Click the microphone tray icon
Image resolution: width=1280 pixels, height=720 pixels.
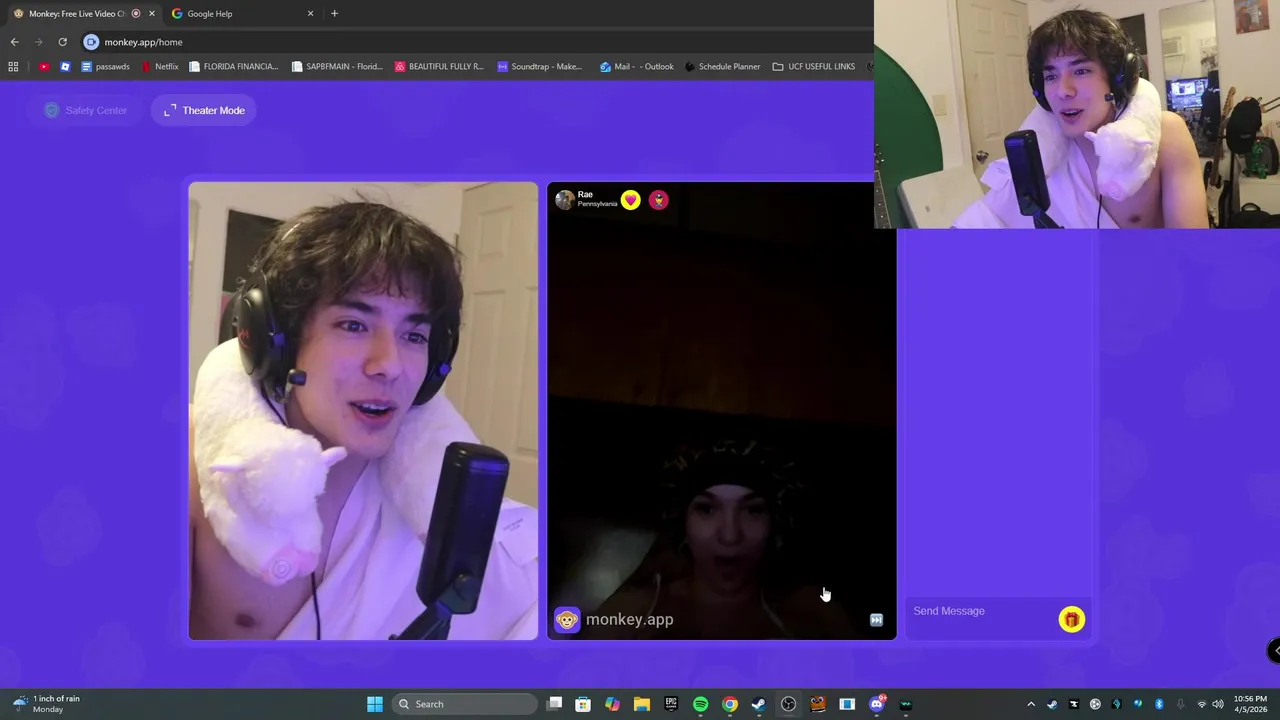(x=1180, y=704)
